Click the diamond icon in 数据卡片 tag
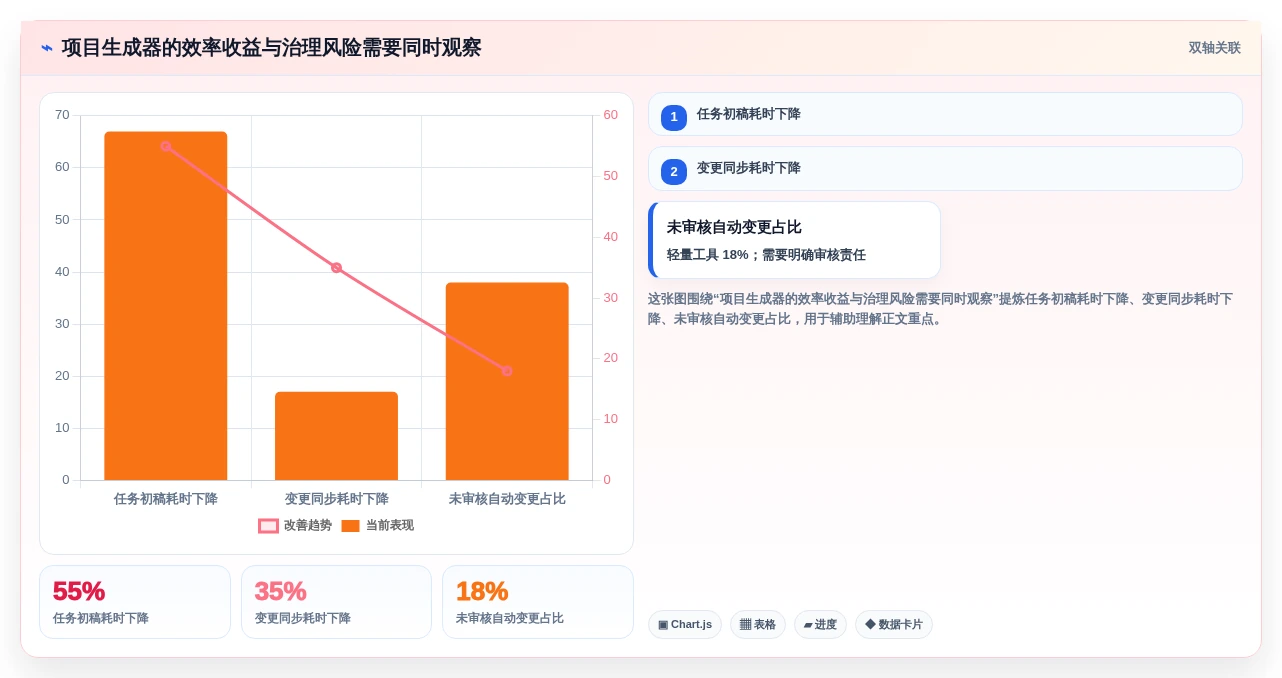Image resolution: width=1282 pixels, height=678 pixels. (870, 624)
